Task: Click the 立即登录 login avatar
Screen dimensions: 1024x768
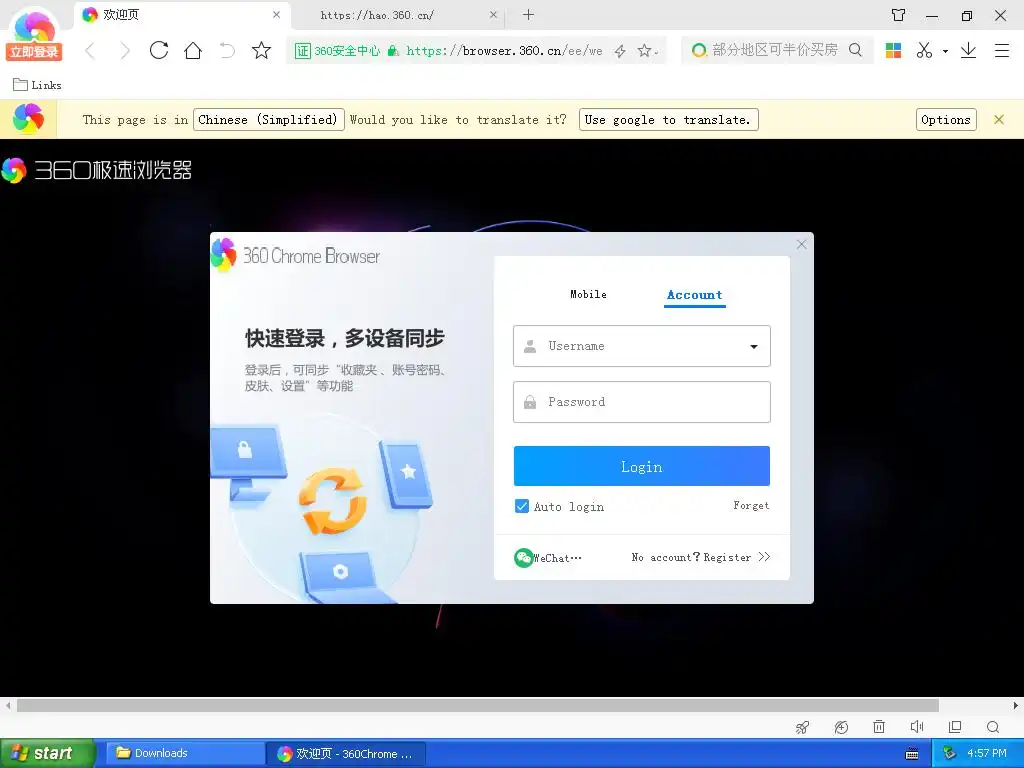Action: 34,36
